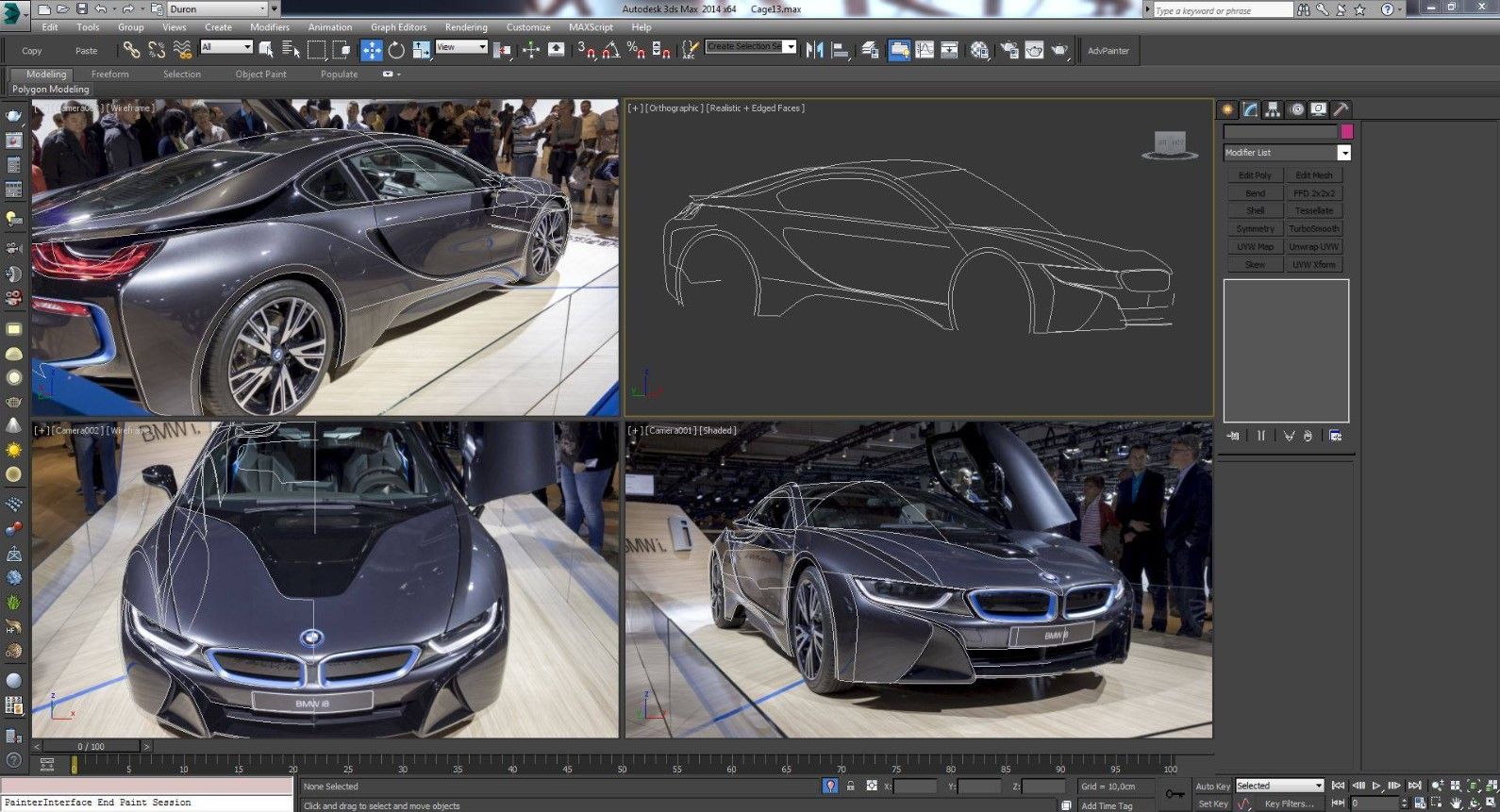The height and width of the screenshot is (812, 1500).
Task: Click the Edit Poly modifier button
Action: click(x=1255, y=175)
